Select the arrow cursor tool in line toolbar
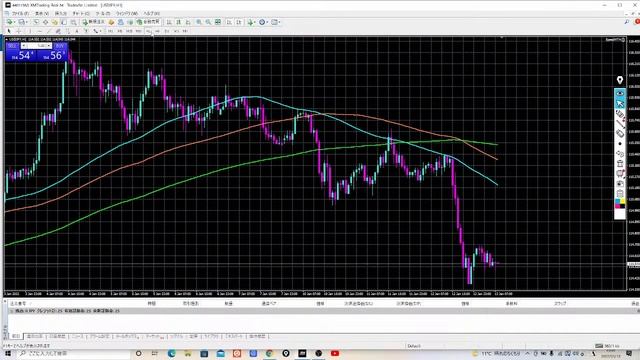The image size is (640, 360). [9, 31]
